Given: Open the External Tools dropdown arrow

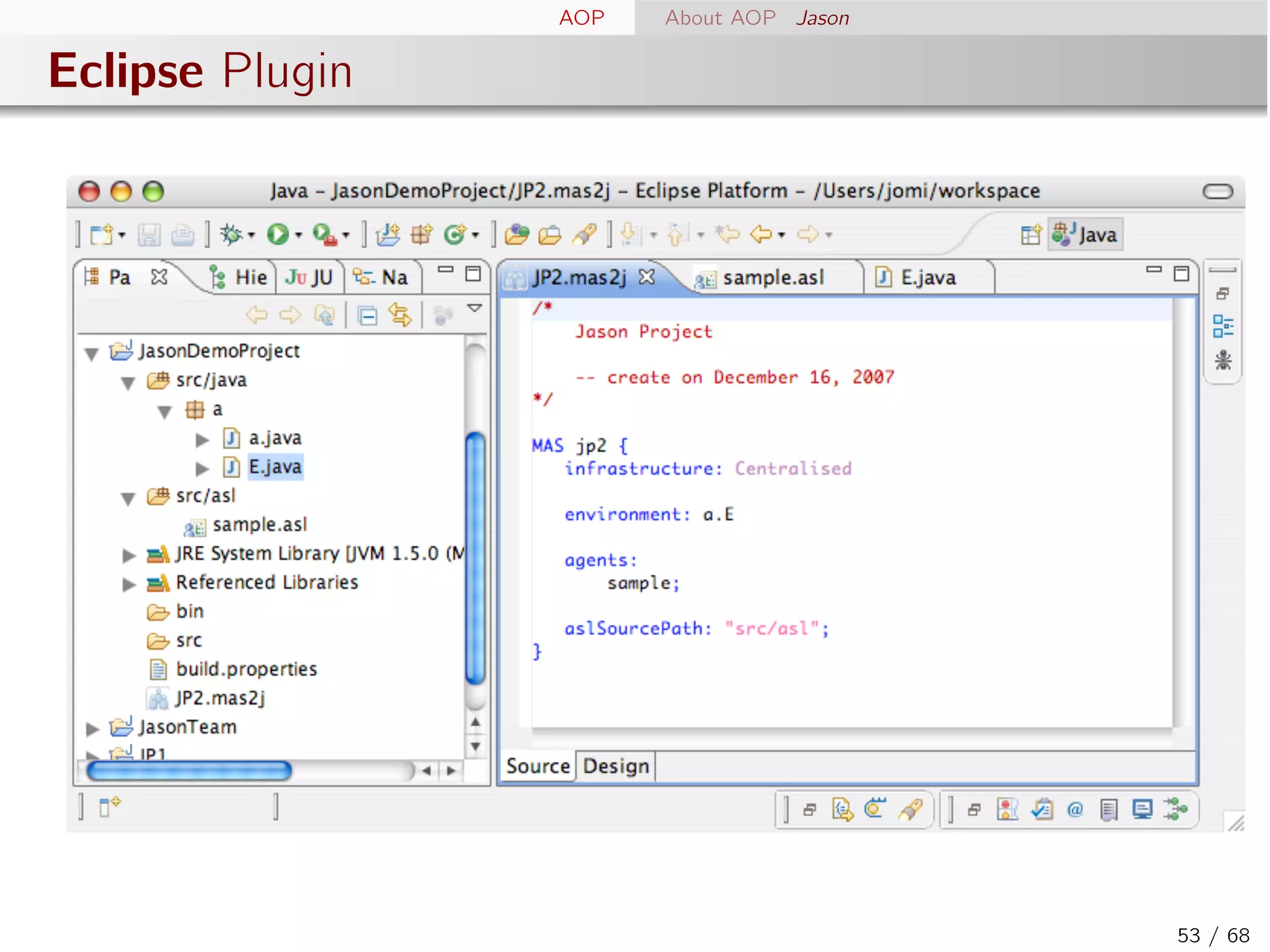Looking at the screenshot, I should tap(346, 236).
